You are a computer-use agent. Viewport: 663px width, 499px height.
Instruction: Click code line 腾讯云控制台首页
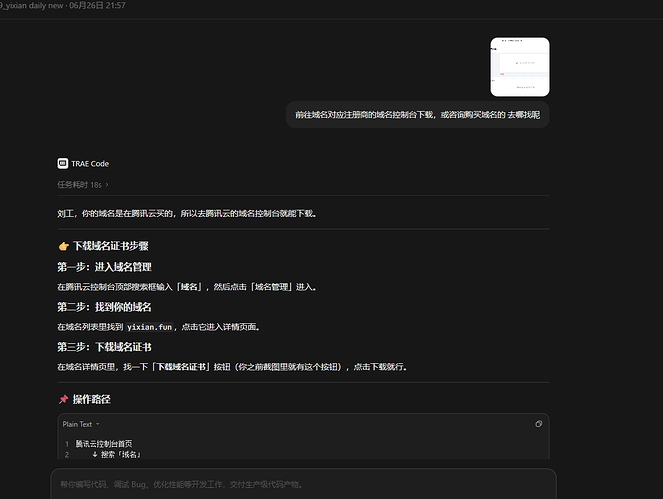tap(104, 444)
